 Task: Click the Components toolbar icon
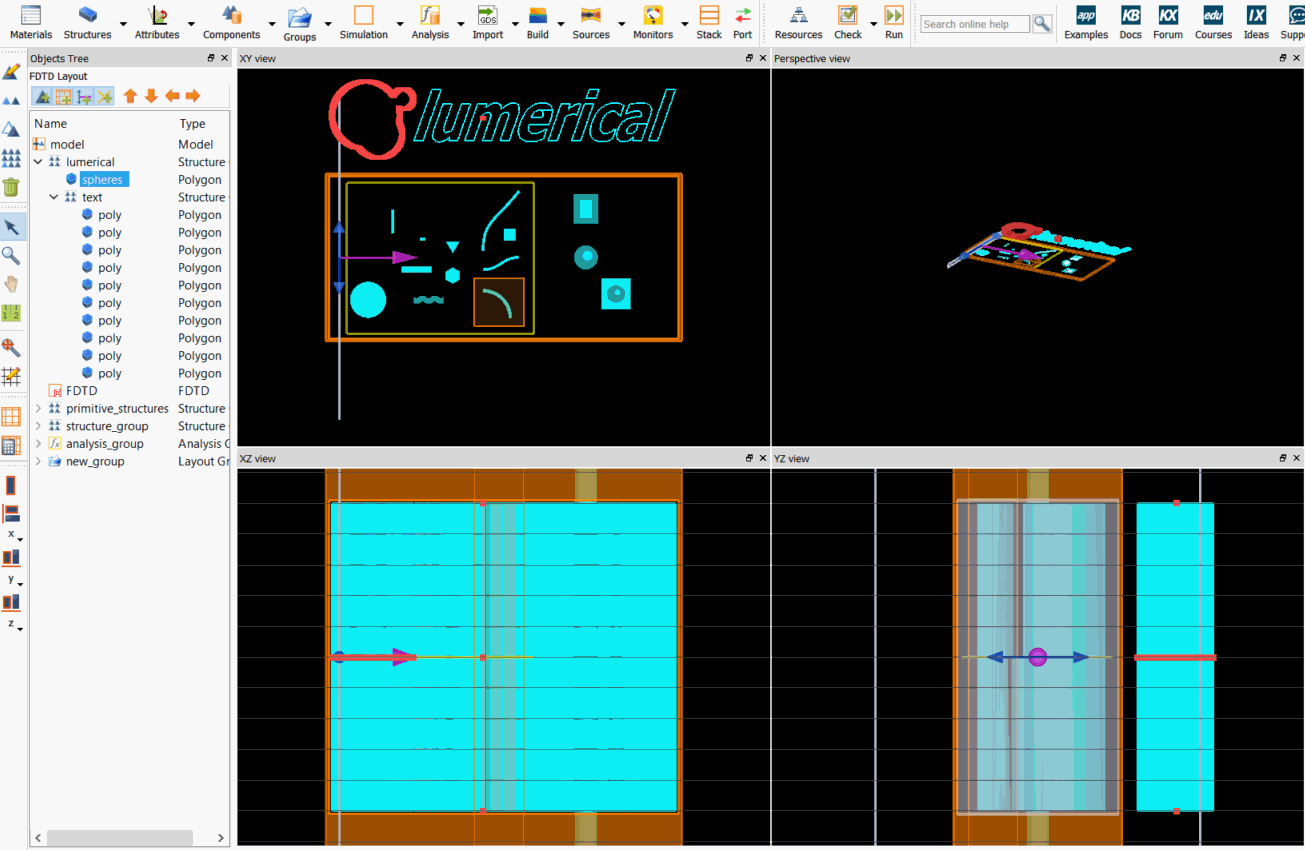[x=231, y=15]
